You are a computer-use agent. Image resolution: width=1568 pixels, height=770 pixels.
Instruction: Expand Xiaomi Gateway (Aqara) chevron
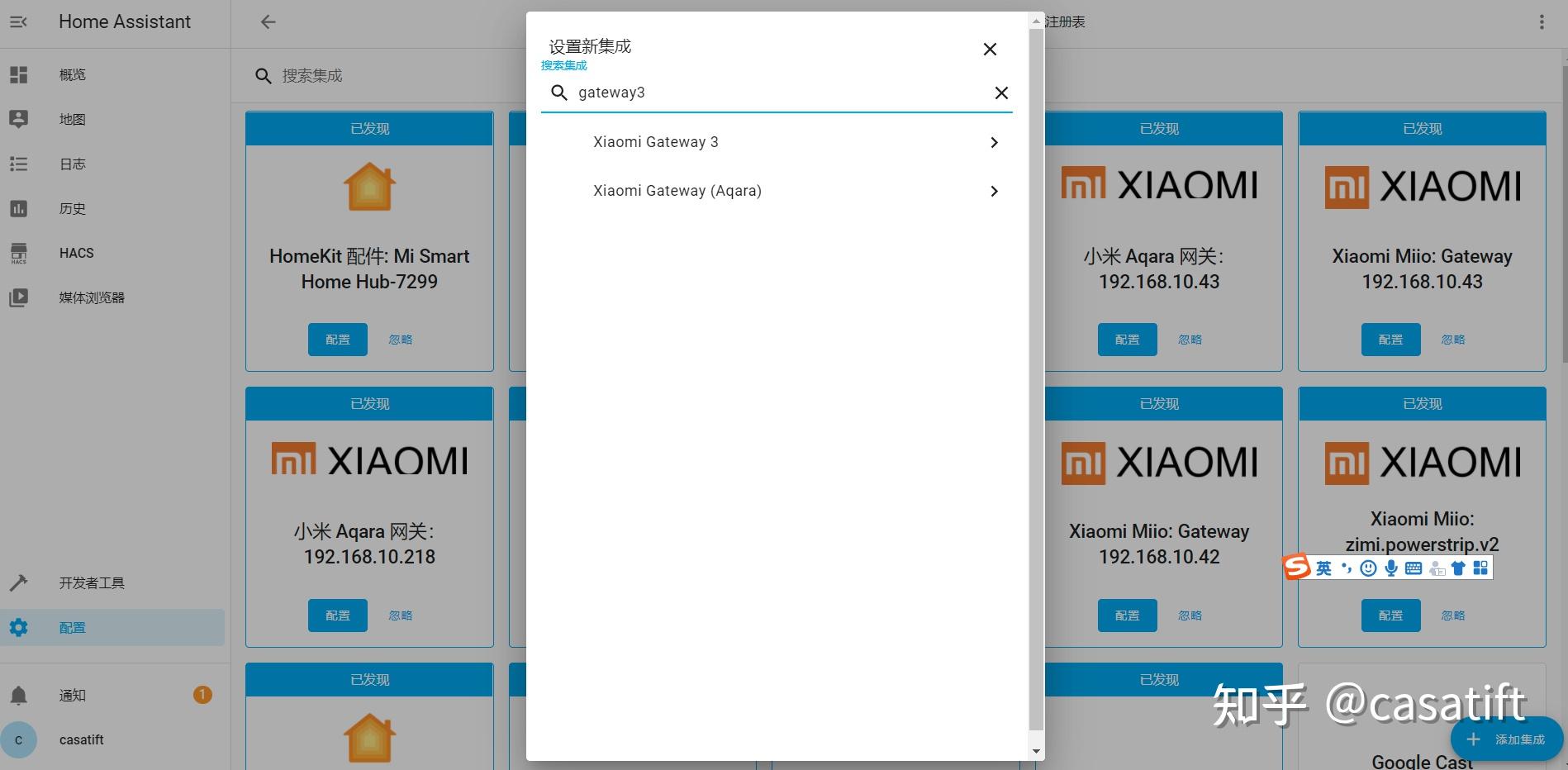994,192
